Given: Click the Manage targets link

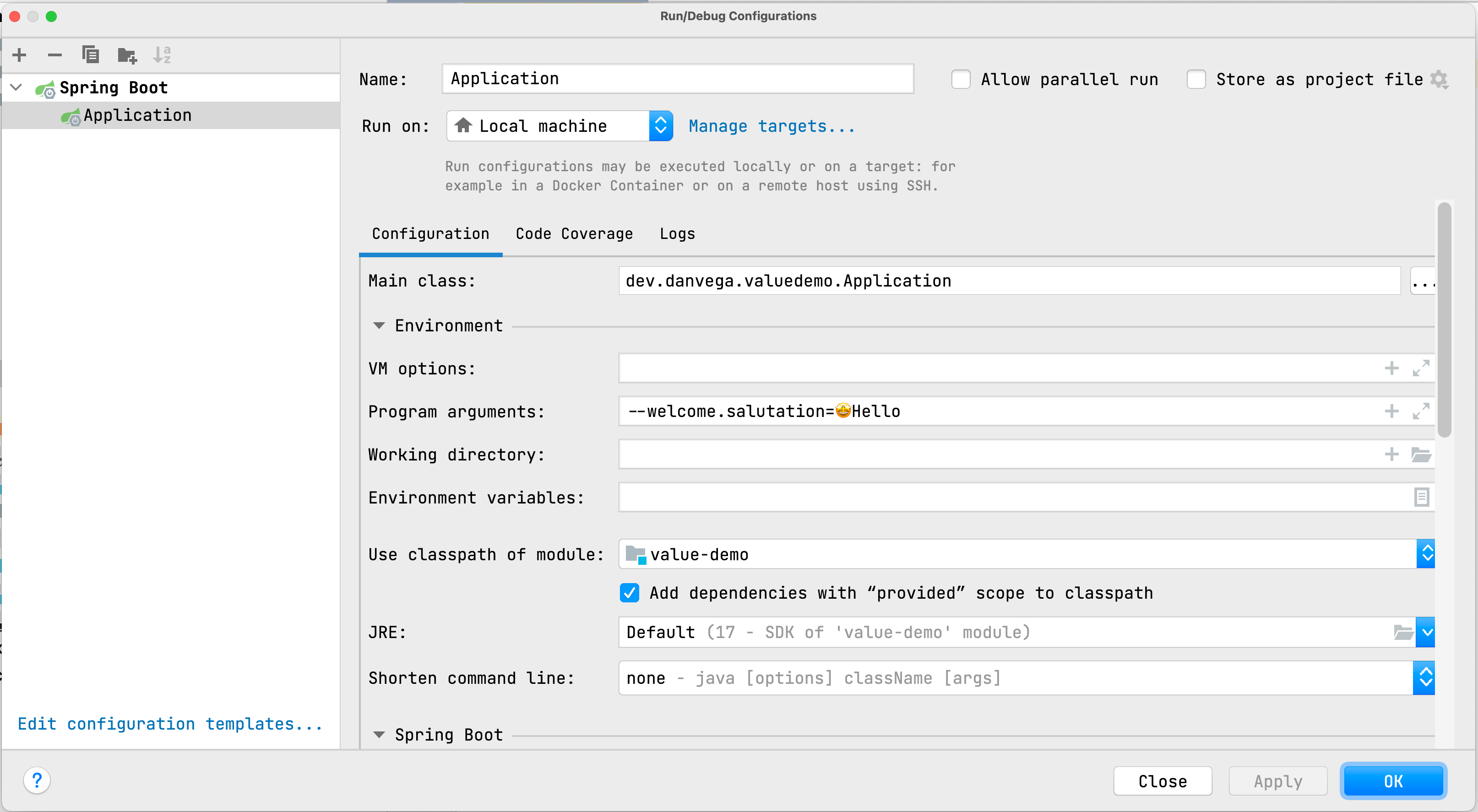Looking at the screenshot, I should (x=771, y=126).
